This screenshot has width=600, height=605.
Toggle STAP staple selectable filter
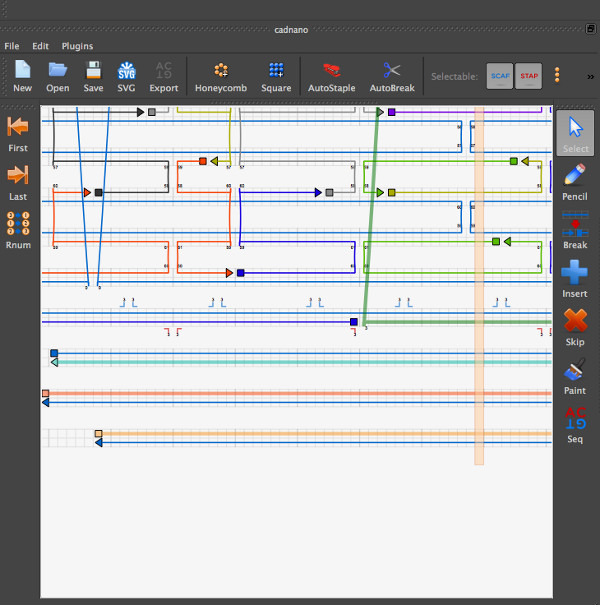pos(528,76)
